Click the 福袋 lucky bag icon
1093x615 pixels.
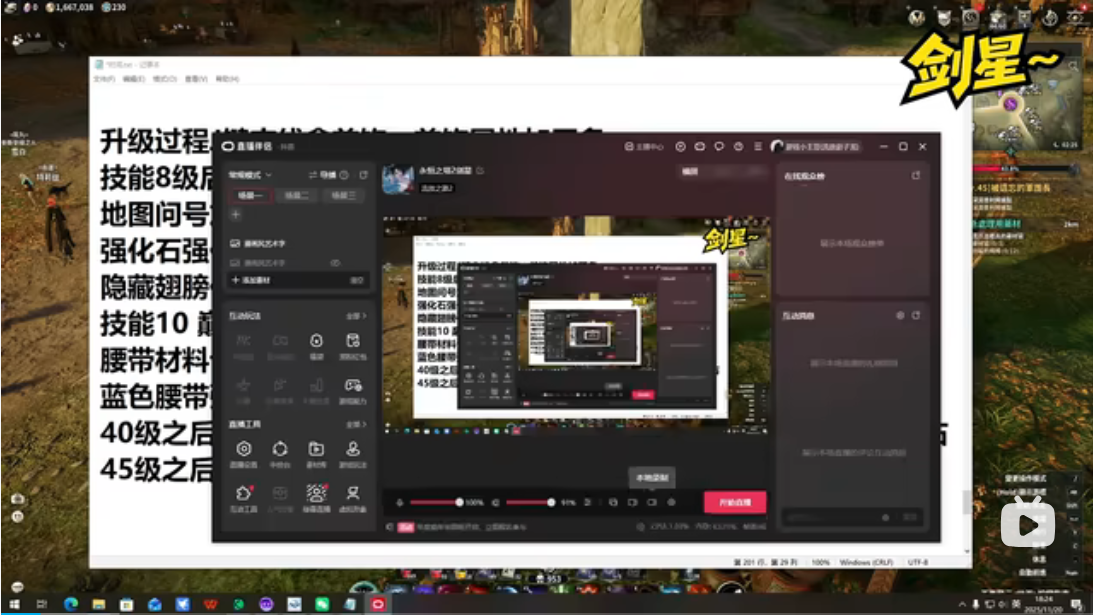coord(316,343)
